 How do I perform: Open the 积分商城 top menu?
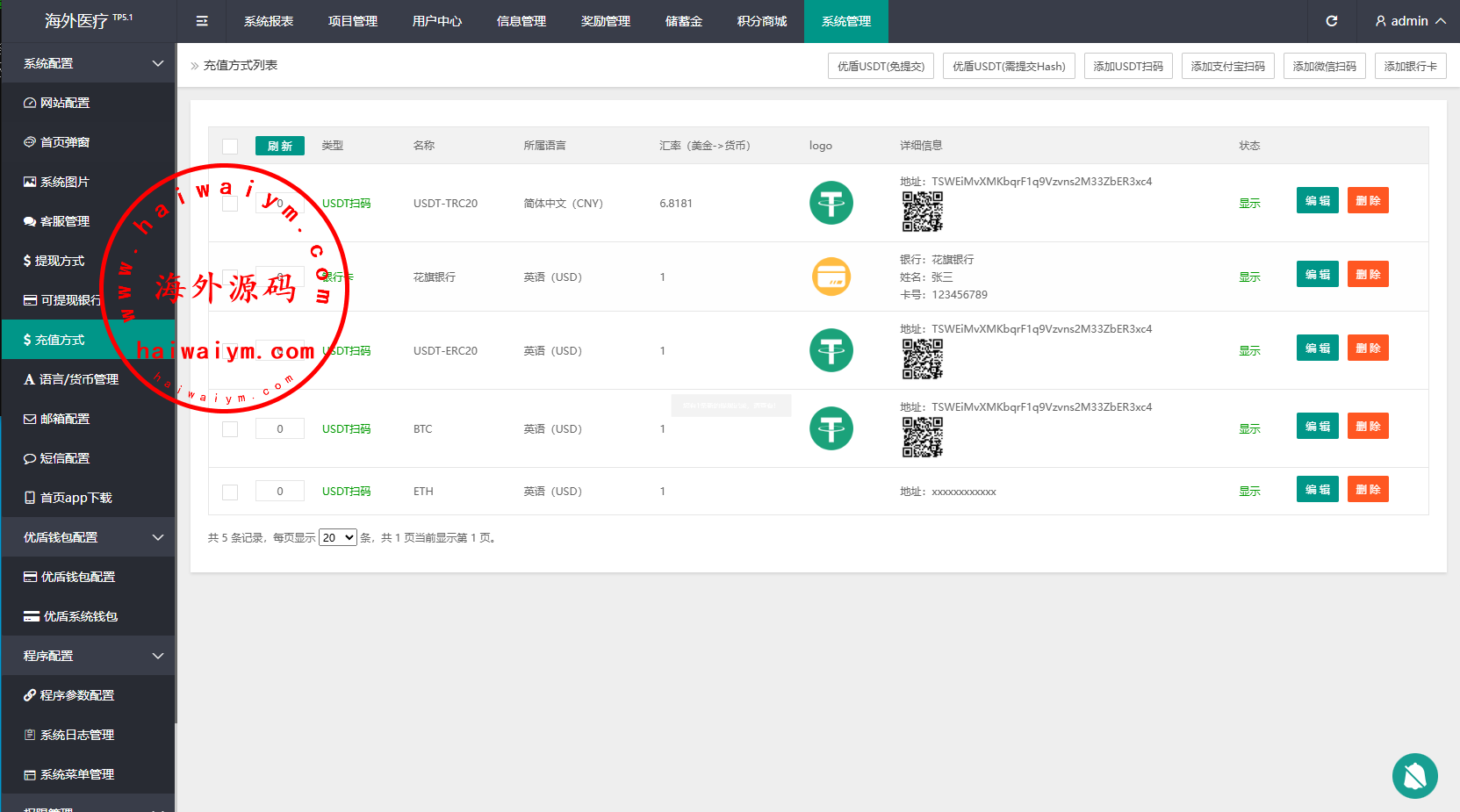(762, 21)
